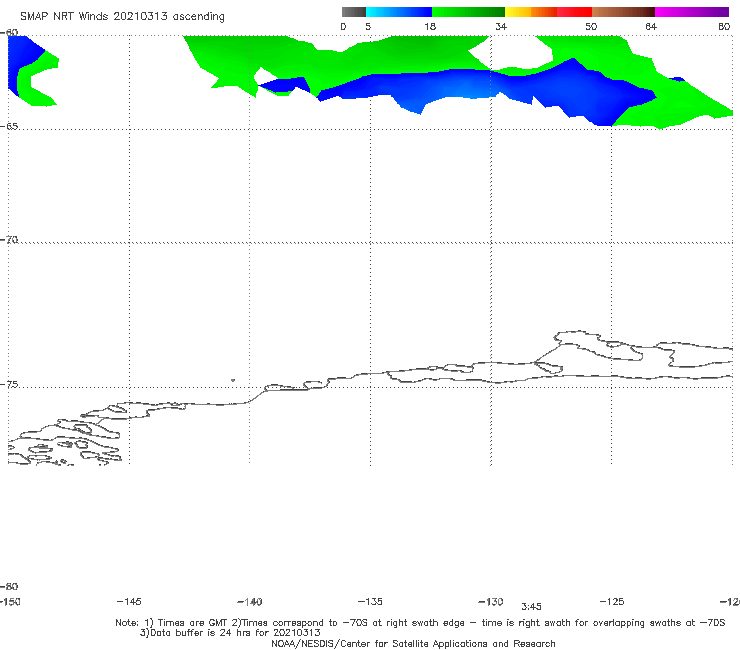Click the longitude label '-125'
This screenshot has height=650, width=740.
tap(612, 602)
